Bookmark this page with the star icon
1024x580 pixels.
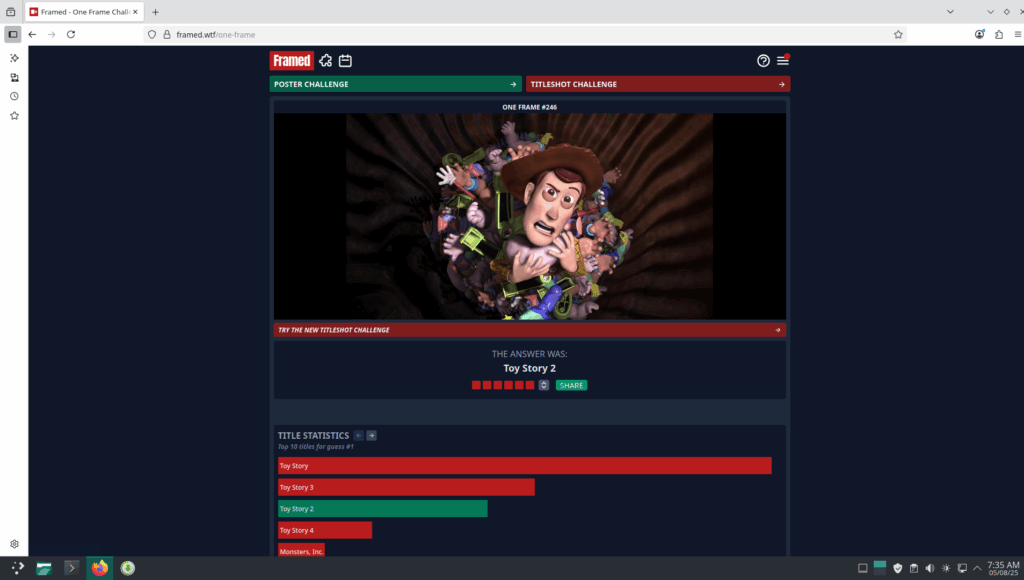898,34
